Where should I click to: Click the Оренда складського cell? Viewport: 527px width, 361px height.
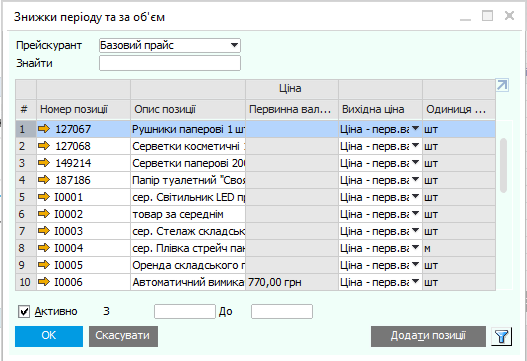click(188, 265)
